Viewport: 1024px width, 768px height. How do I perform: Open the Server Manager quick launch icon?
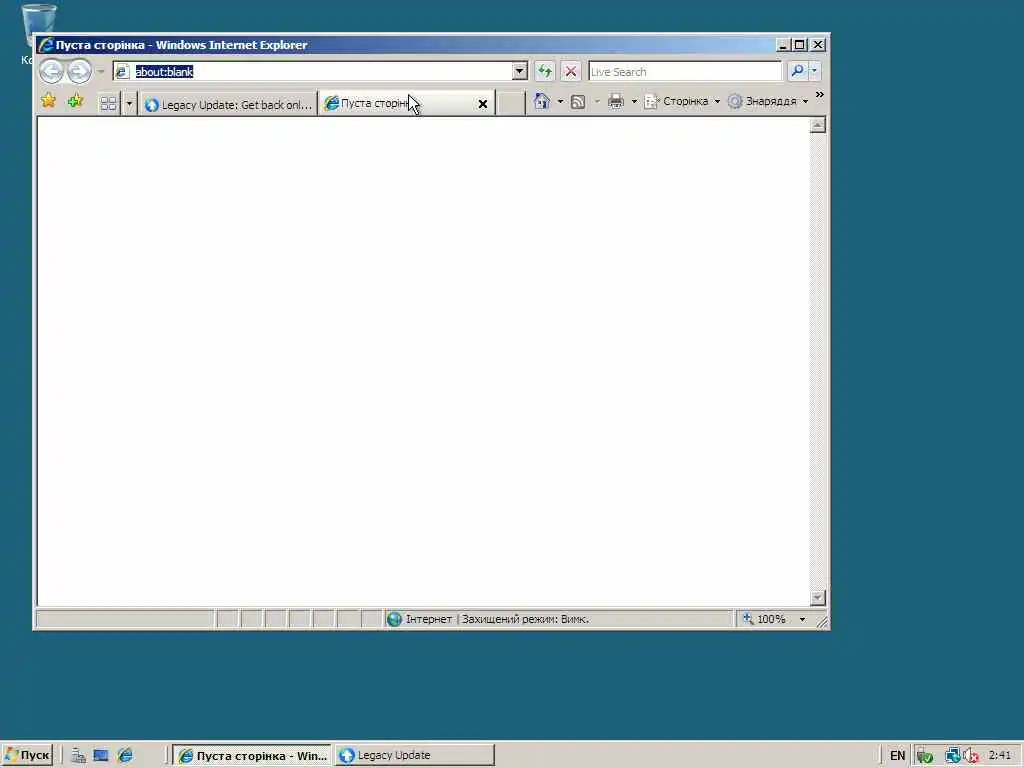click(78, 756)
